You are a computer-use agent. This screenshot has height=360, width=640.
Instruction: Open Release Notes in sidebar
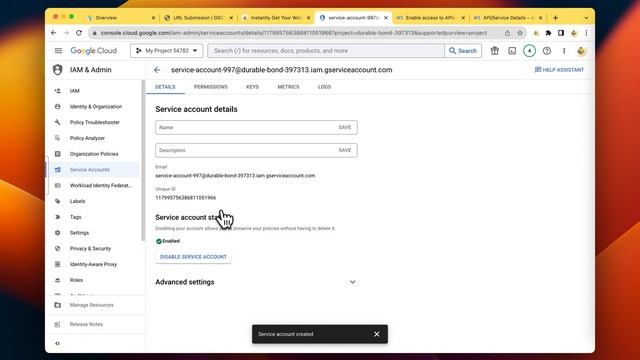(94, 324)
